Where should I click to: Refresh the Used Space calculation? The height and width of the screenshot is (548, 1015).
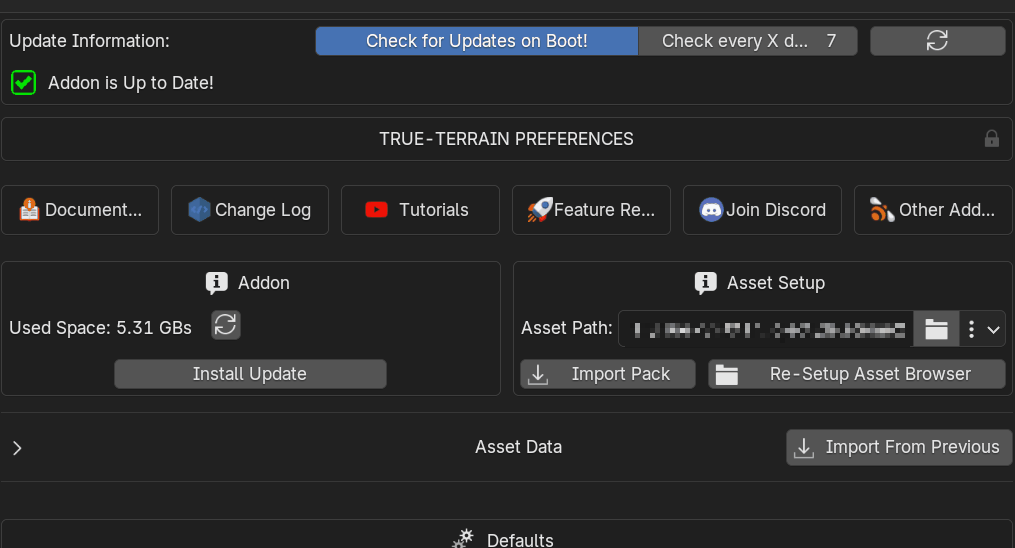[226, 325]
